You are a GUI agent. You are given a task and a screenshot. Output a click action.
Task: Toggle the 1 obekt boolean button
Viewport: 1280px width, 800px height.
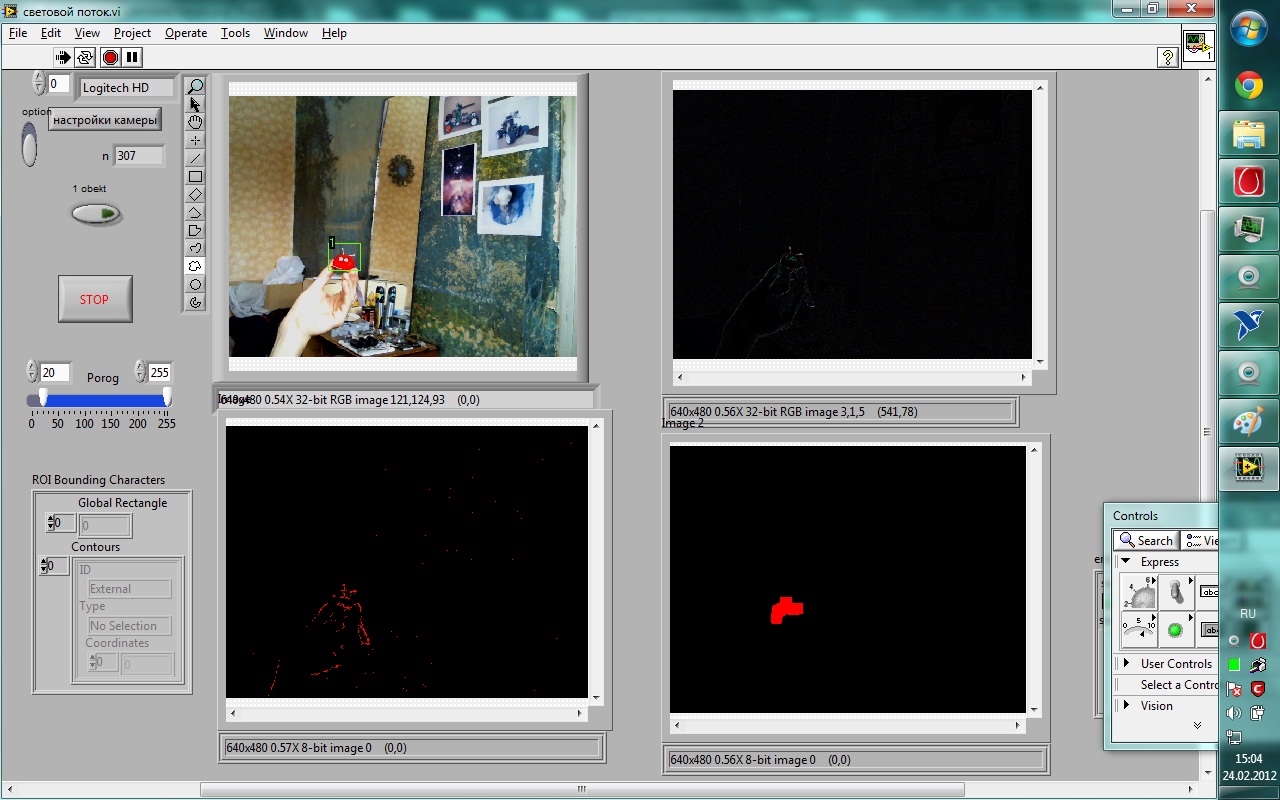(x=96, y=213)
